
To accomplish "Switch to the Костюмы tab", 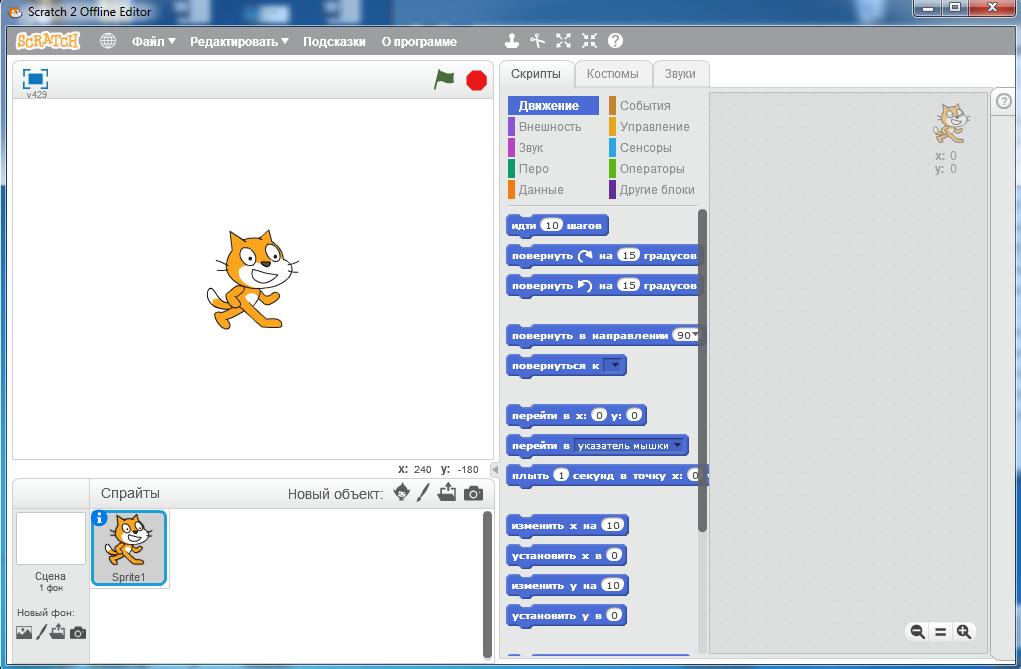I will click(x=613, y=74).
